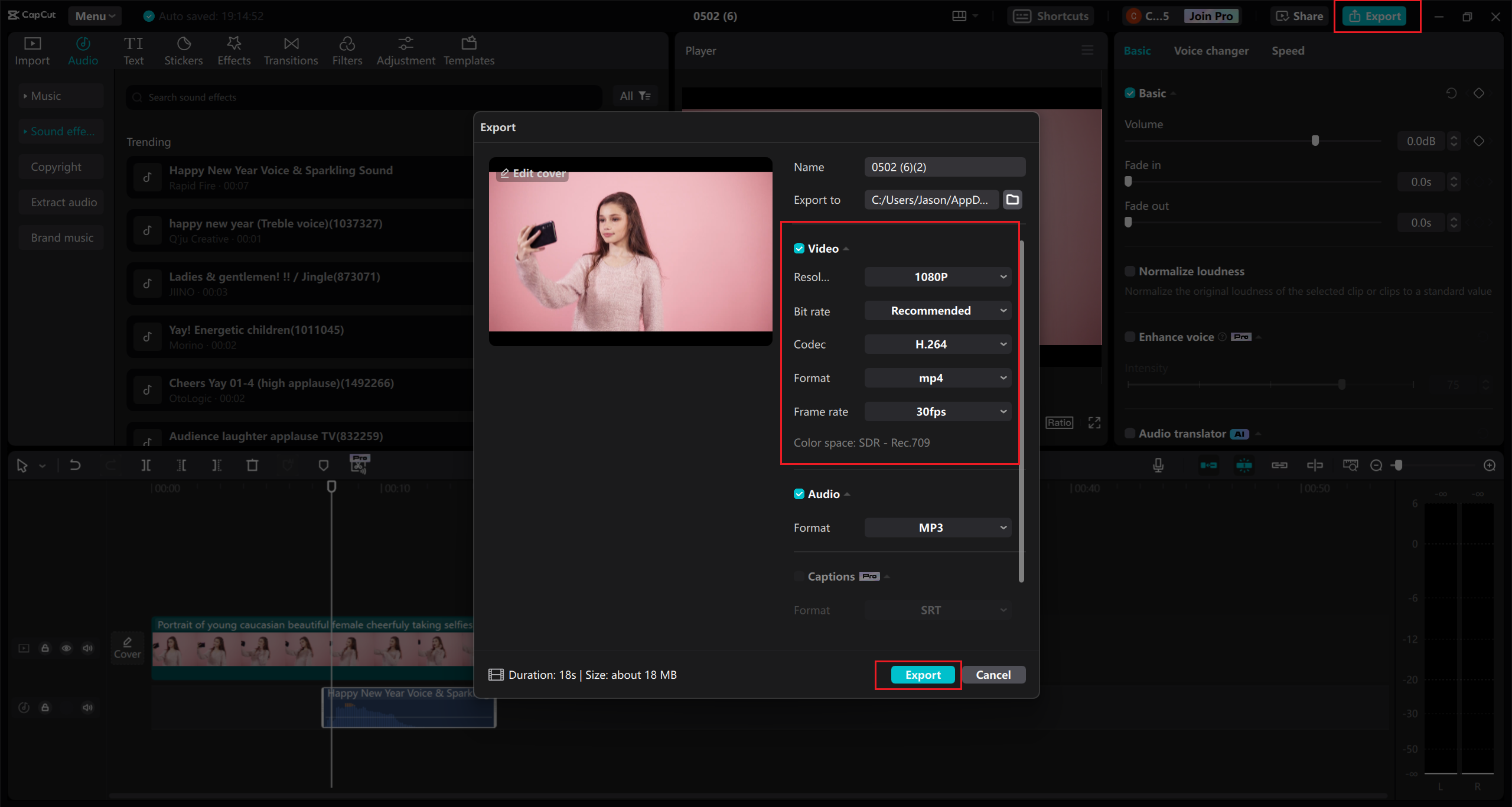
Task: Switch to the Voice changer tab
Action: click(x=1211, y=50)
